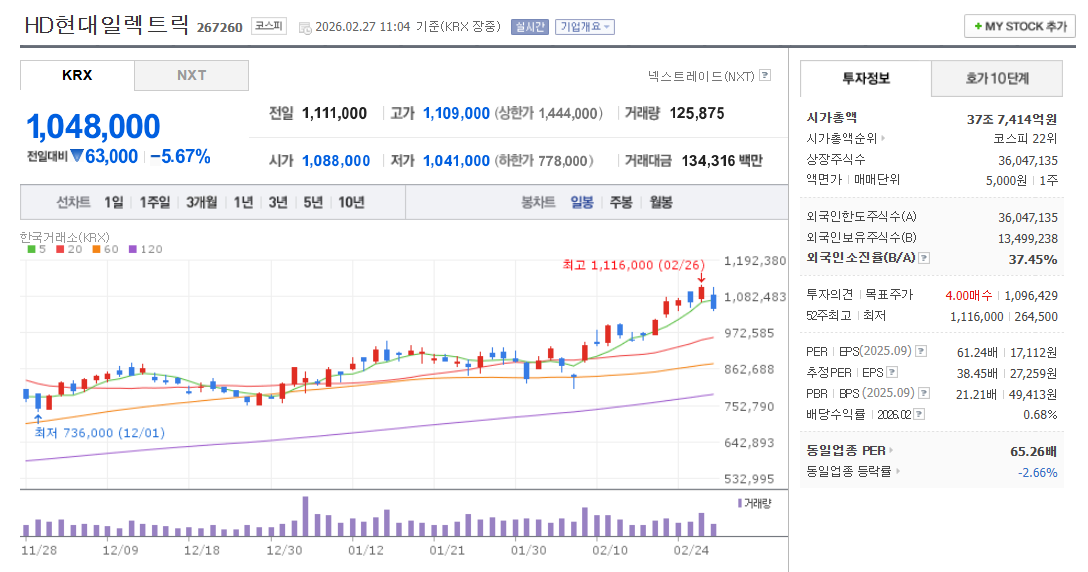
Task: Show the 1일 line chart
Action: coord(114,202)
